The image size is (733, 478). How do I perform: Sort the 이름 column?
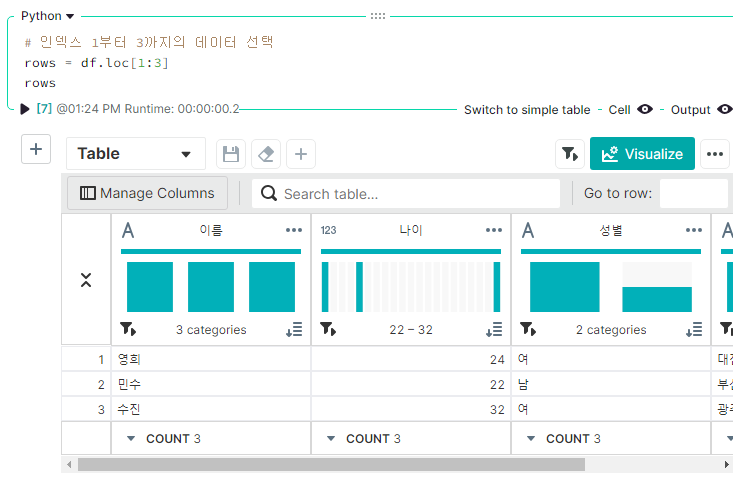(x=294, y=329)
